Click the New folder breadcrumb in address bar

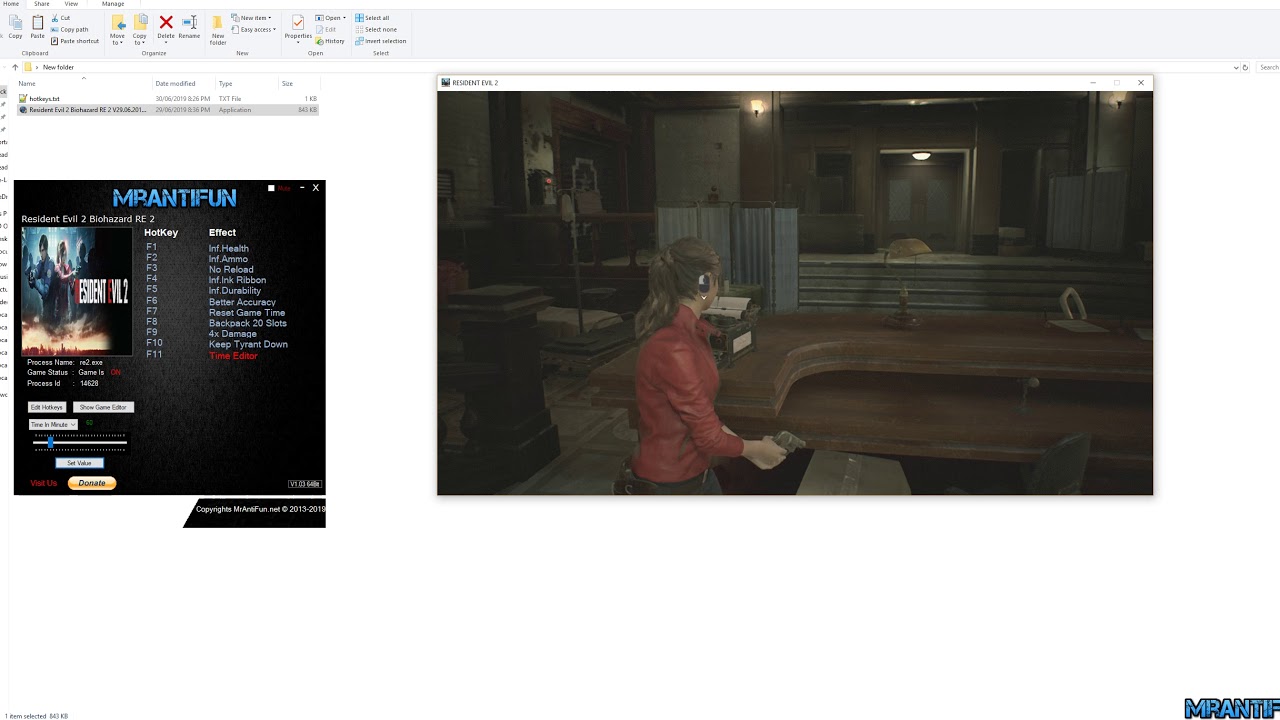coord(58,67)
